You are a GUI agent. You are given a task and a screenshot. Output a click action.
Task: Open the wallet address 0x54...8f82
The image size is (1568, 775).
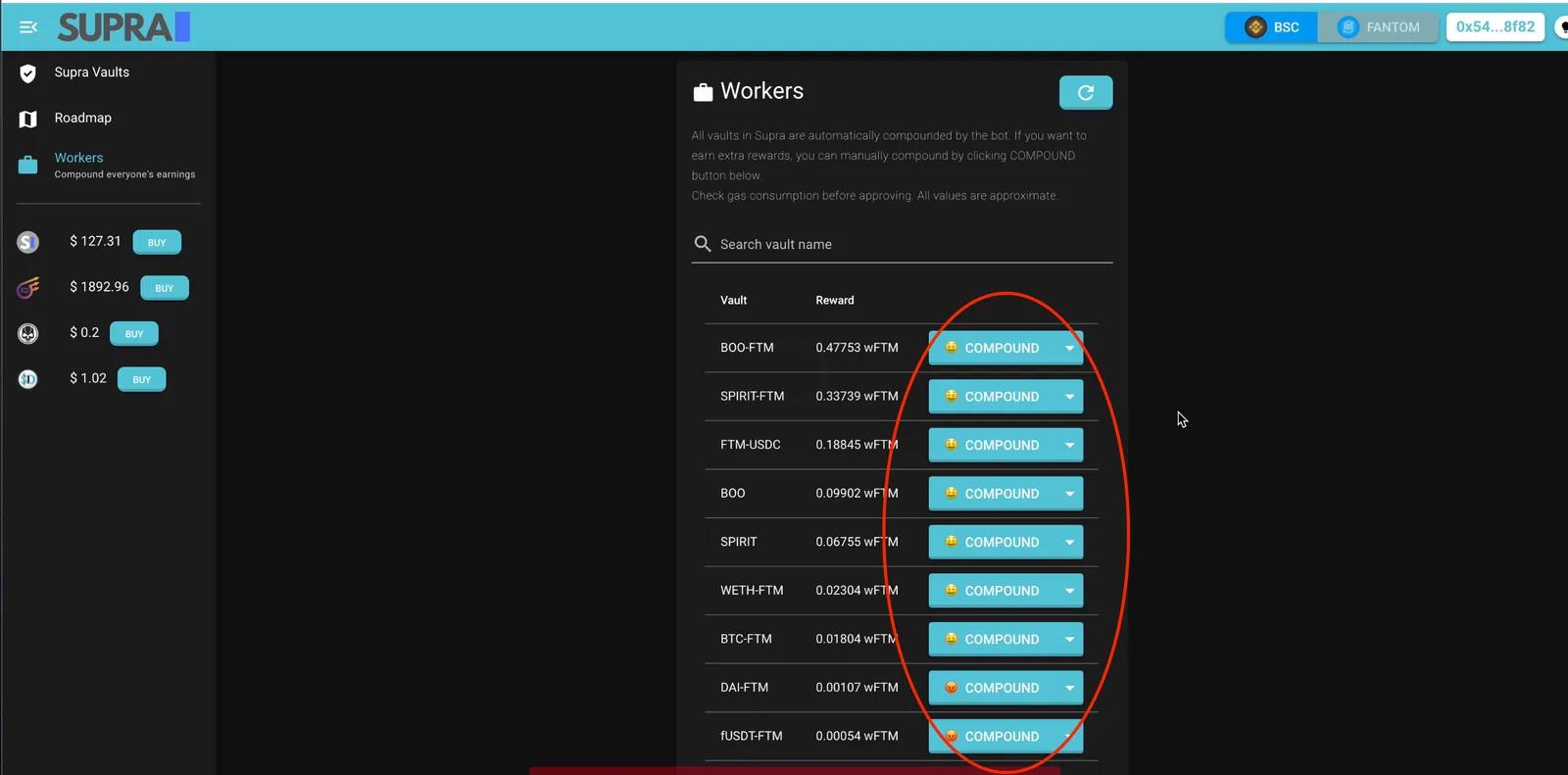[1495, 27]
